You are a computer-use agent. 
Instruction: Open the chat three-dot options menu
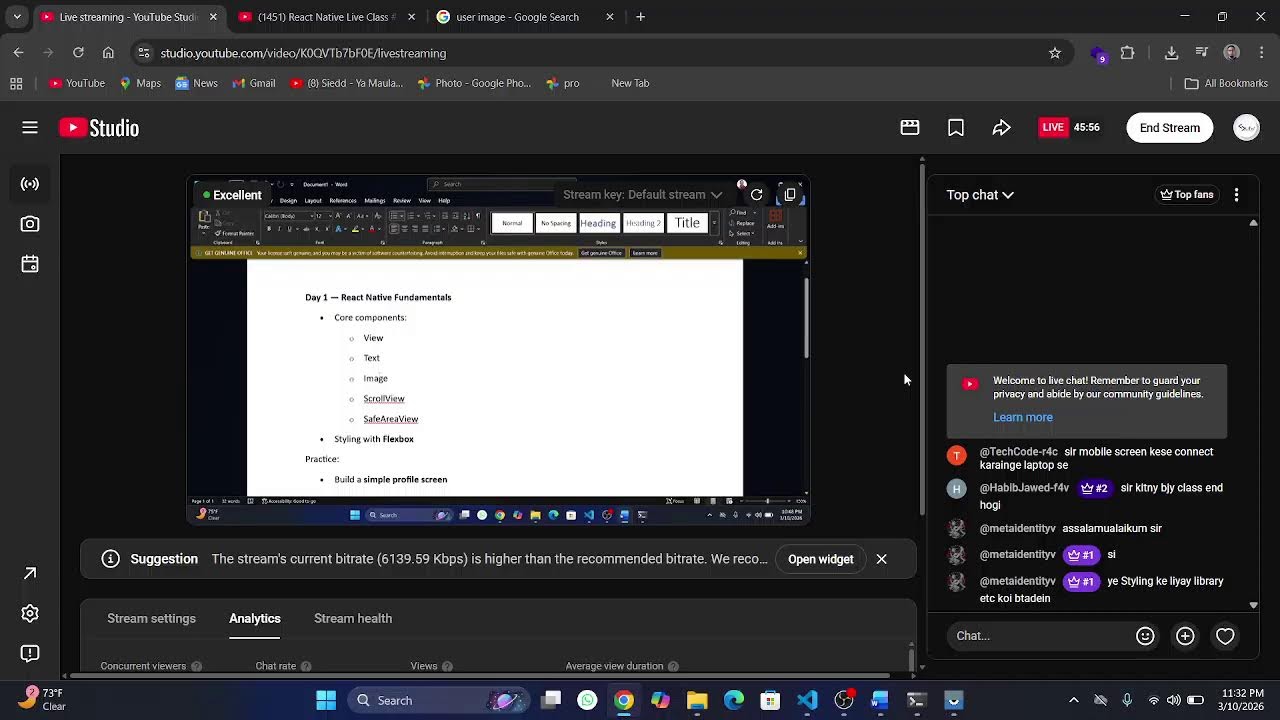[1236, 195]
